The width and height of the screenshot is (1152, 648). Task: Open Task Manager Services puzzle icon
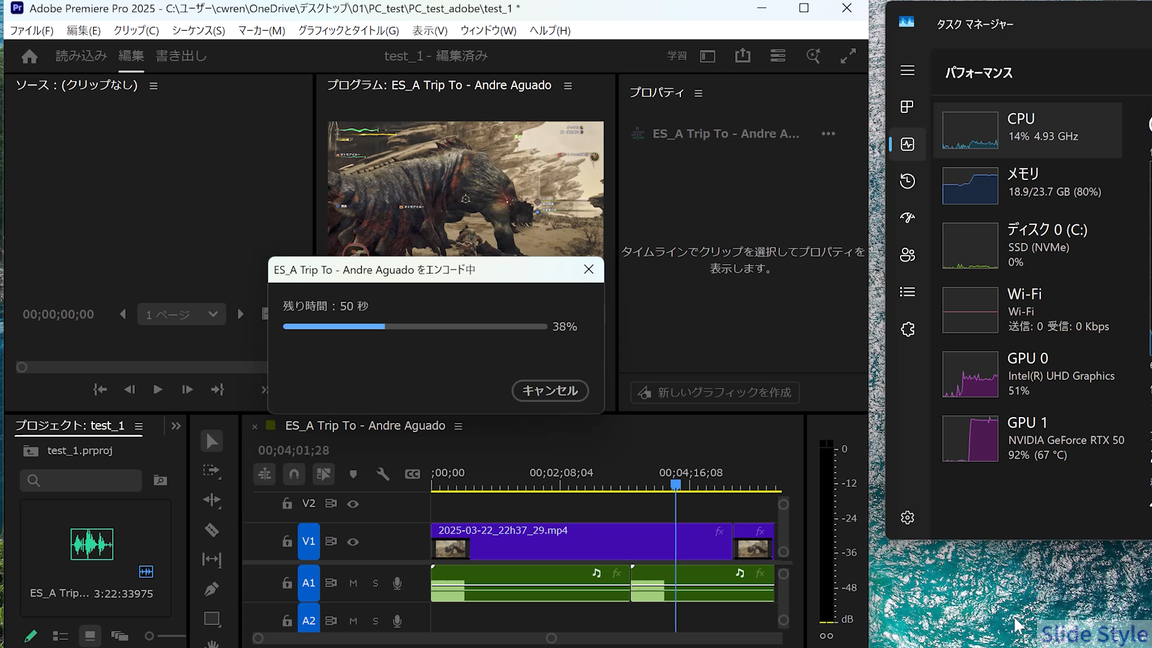point(907,329)
